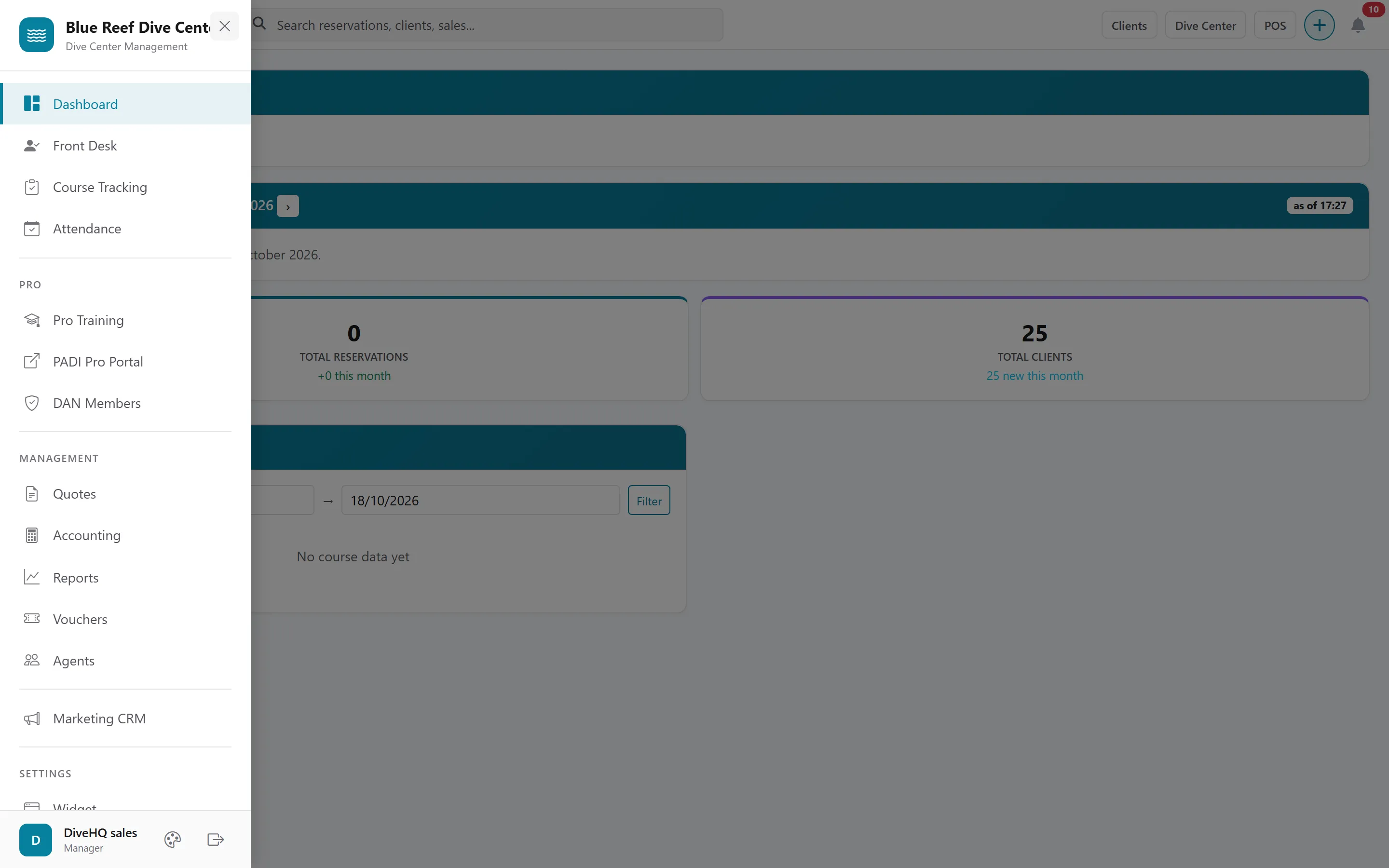
Task: Click the Pro Training graduation cap icon
Action: 32,320
